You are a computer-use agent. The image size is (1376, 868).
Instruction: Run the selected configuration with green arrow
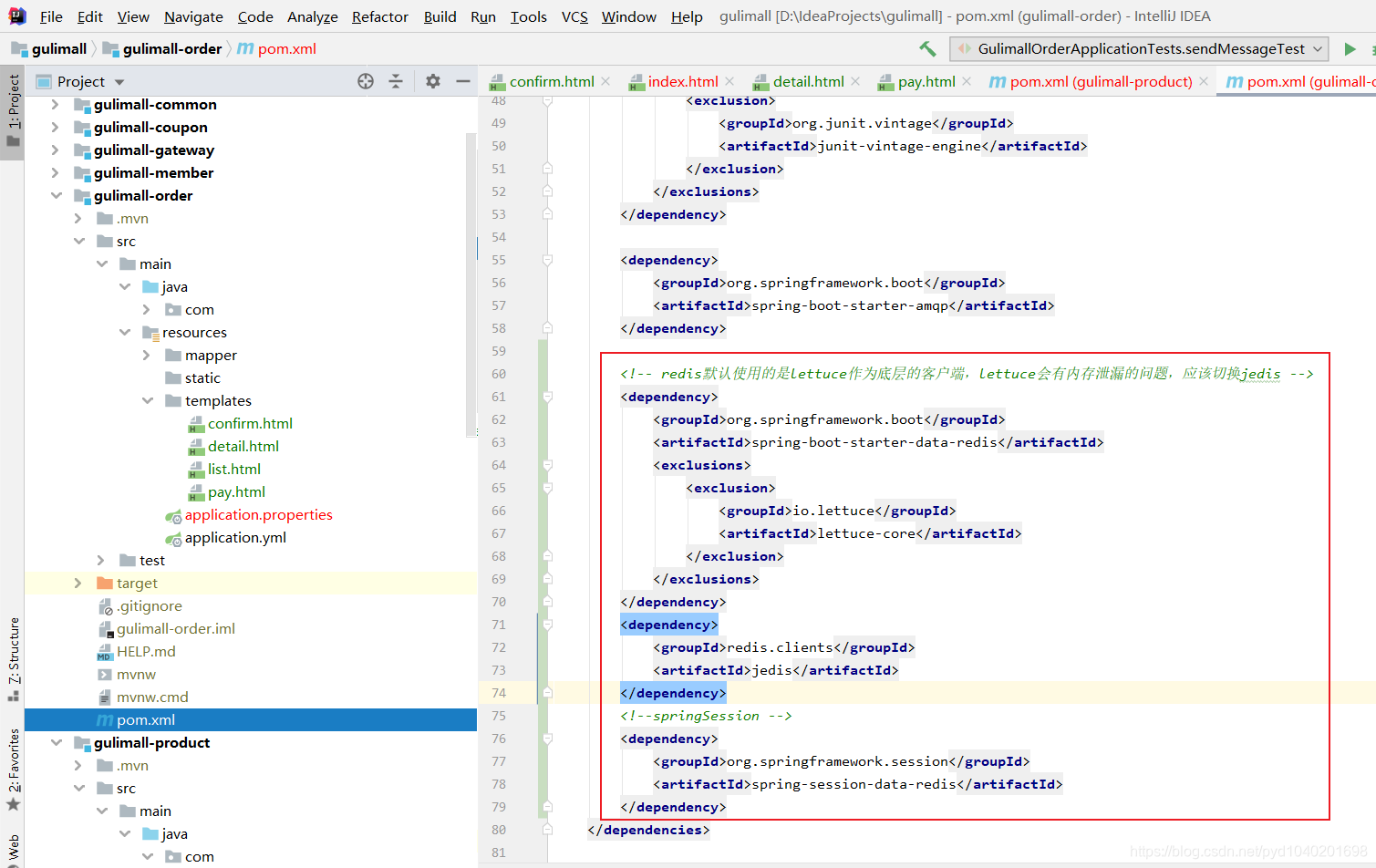pos(1350,49)
